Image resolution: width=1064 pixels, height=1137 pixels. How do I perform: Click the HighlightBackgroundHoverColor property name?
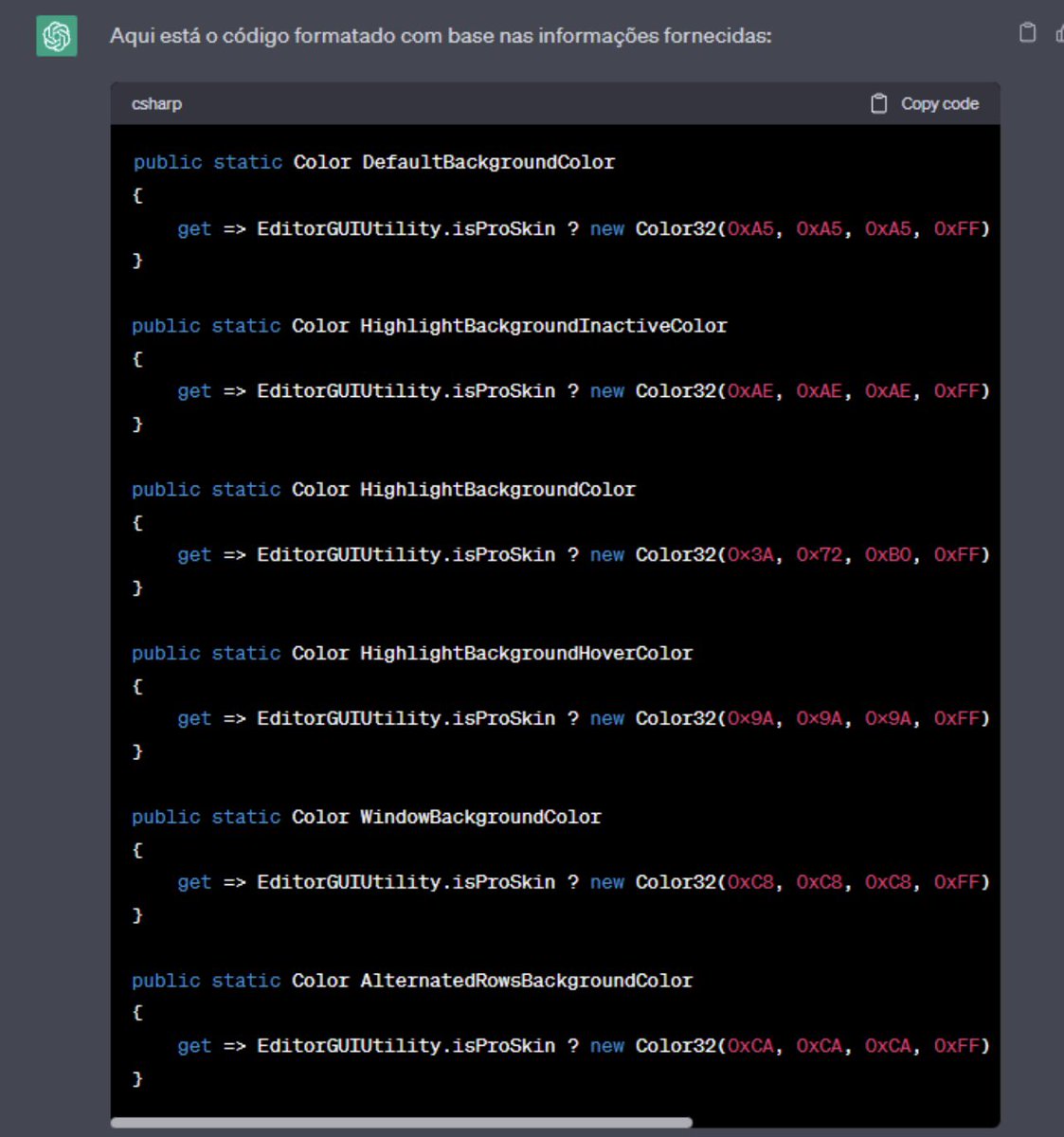527,654
